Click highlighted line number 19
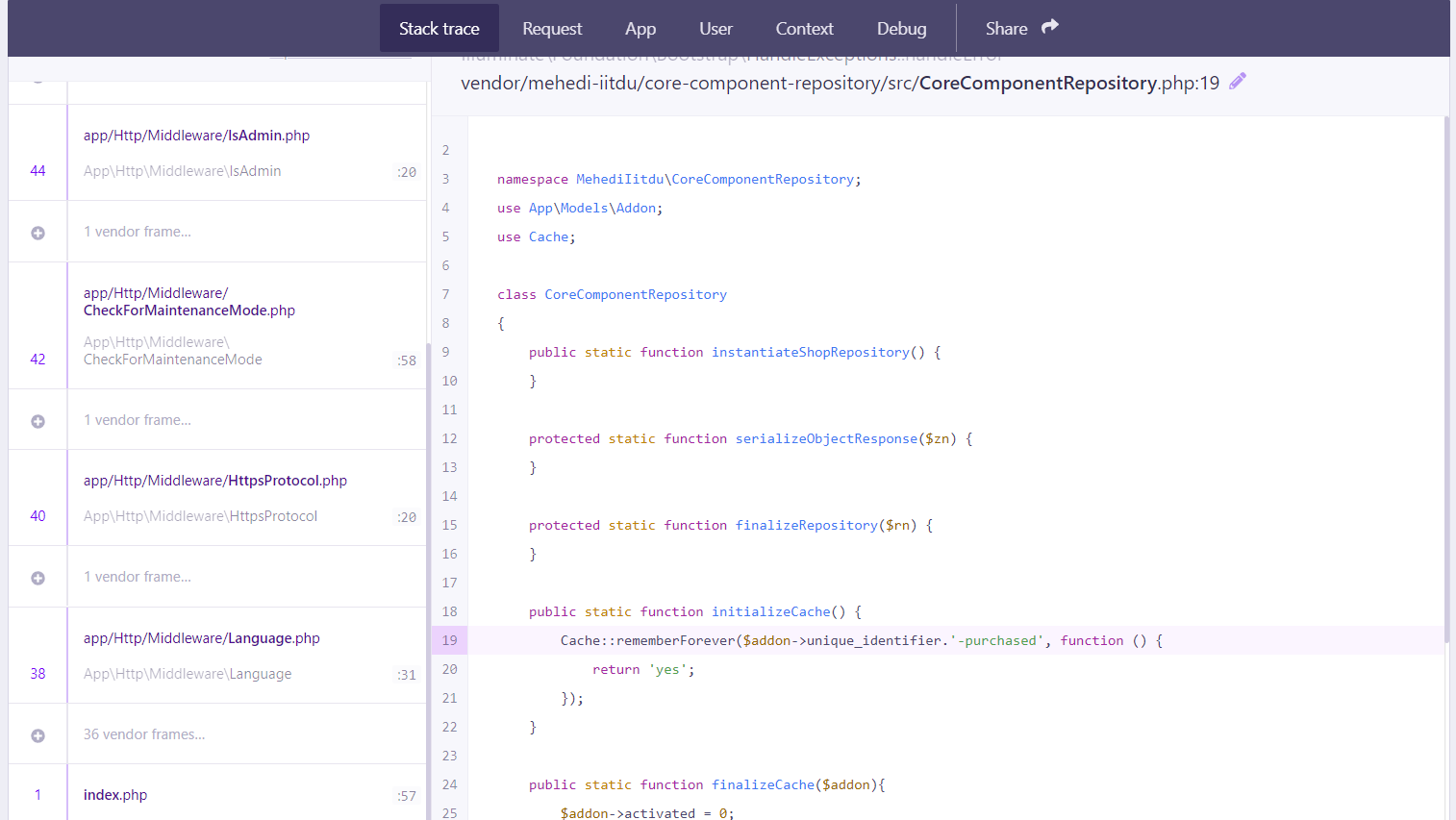1456x820 pixels. pos(450,640)
